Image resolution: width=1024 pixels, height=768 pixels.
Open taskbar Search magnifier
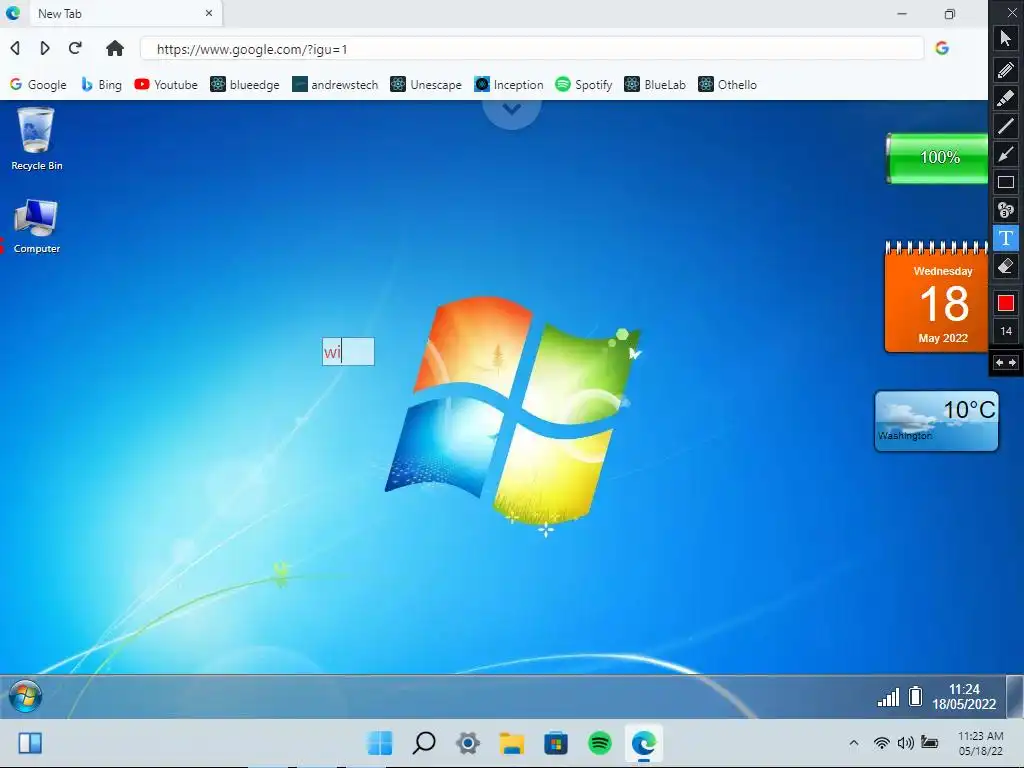424,743
